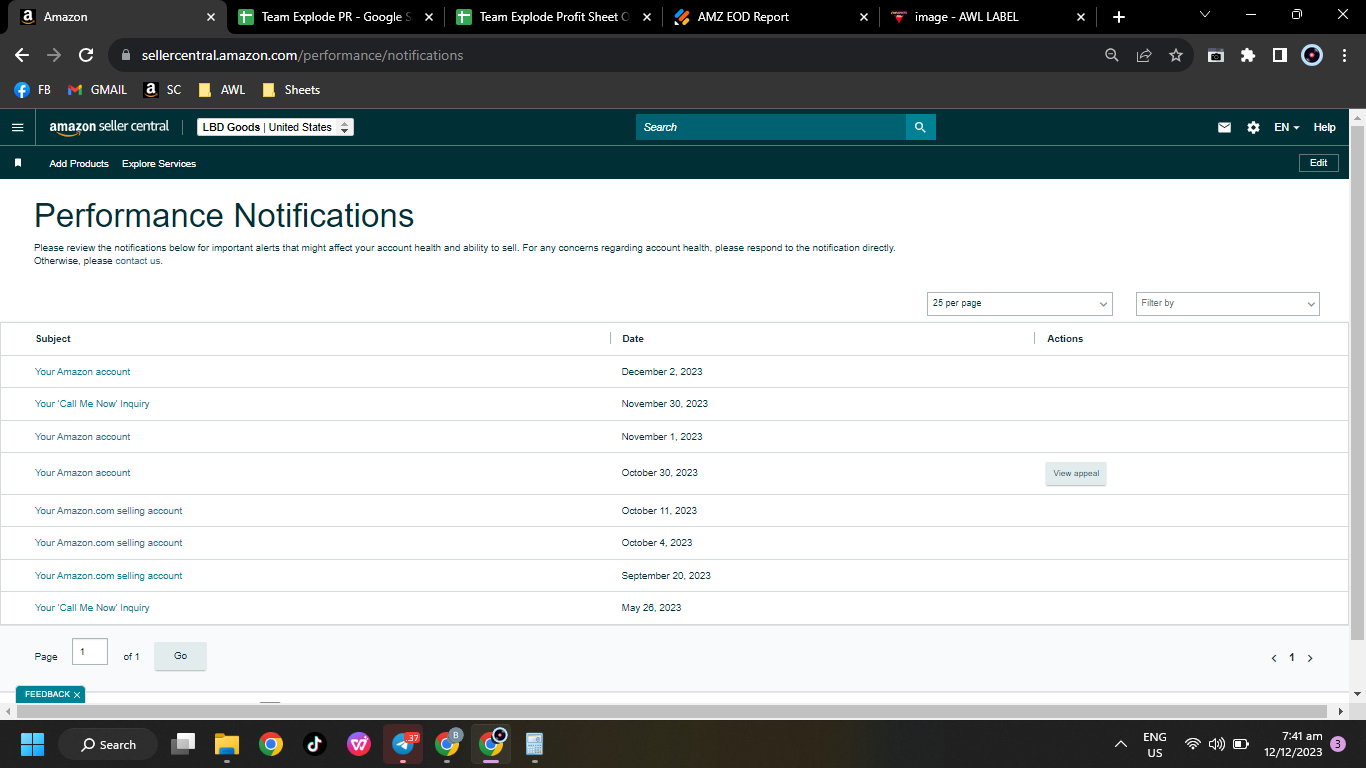Click the Seller Central search field

coord(771,127)
